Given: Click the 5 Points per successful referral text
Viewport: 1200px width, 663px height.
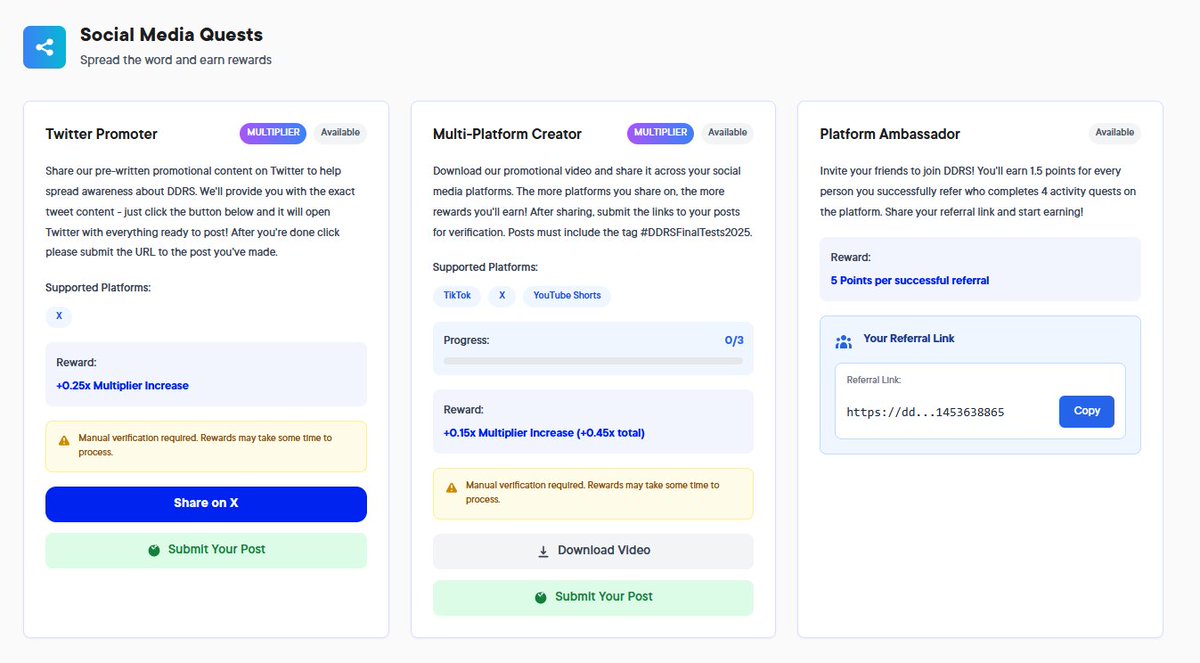Looking at the screenshot, I should point(910,280).
